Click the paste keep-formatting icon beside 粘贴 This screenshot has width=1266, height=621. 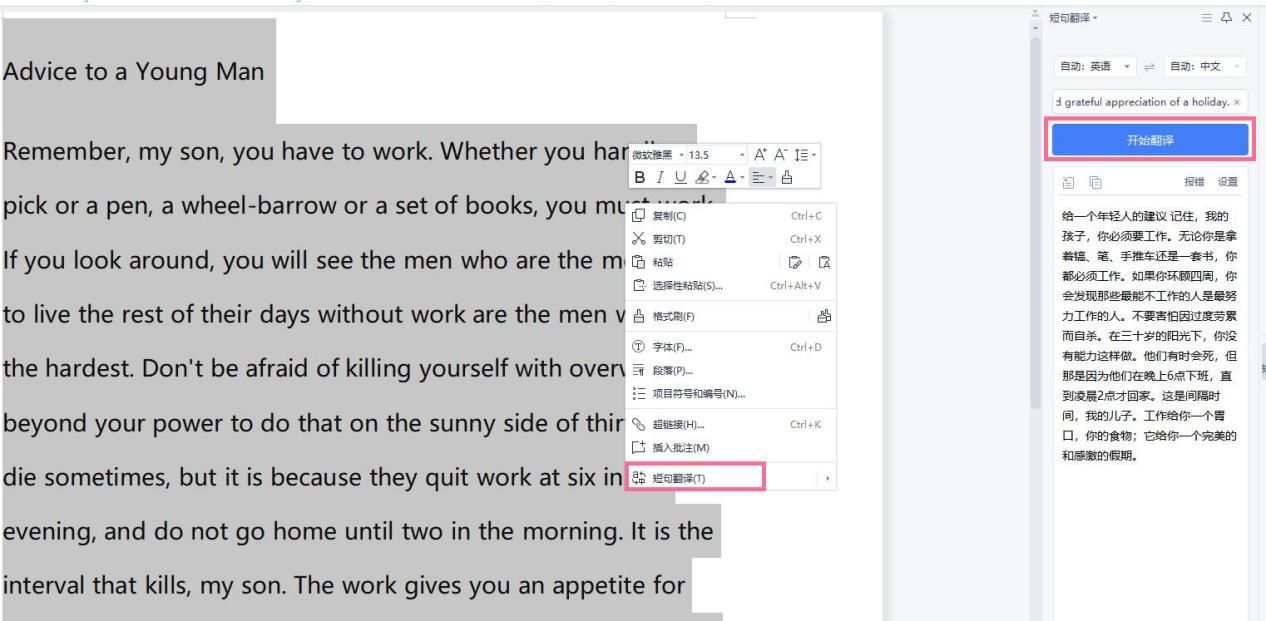click(x=797, y=262)
